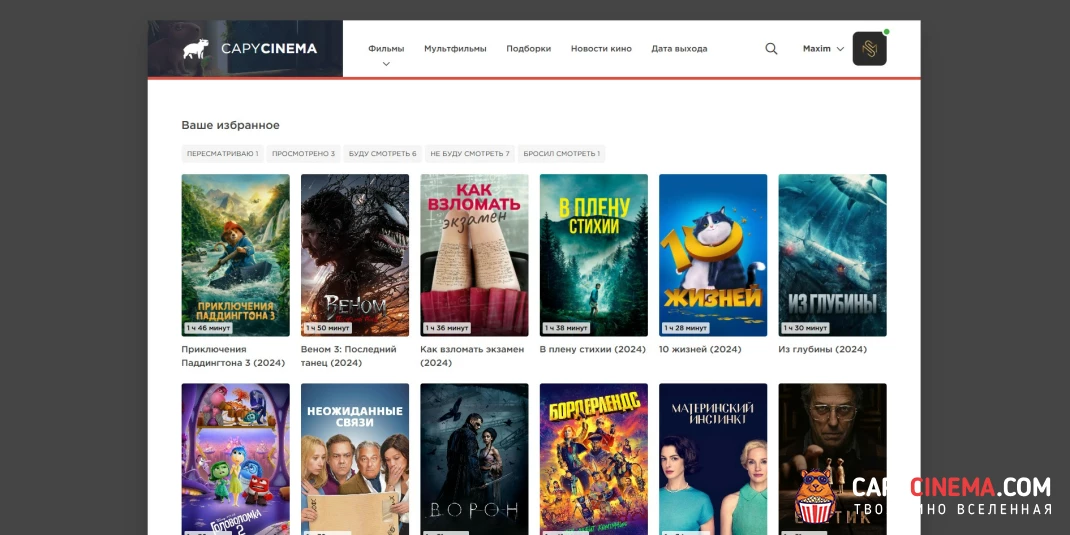Open the Неожиданные связи poster

pos(355,459)
